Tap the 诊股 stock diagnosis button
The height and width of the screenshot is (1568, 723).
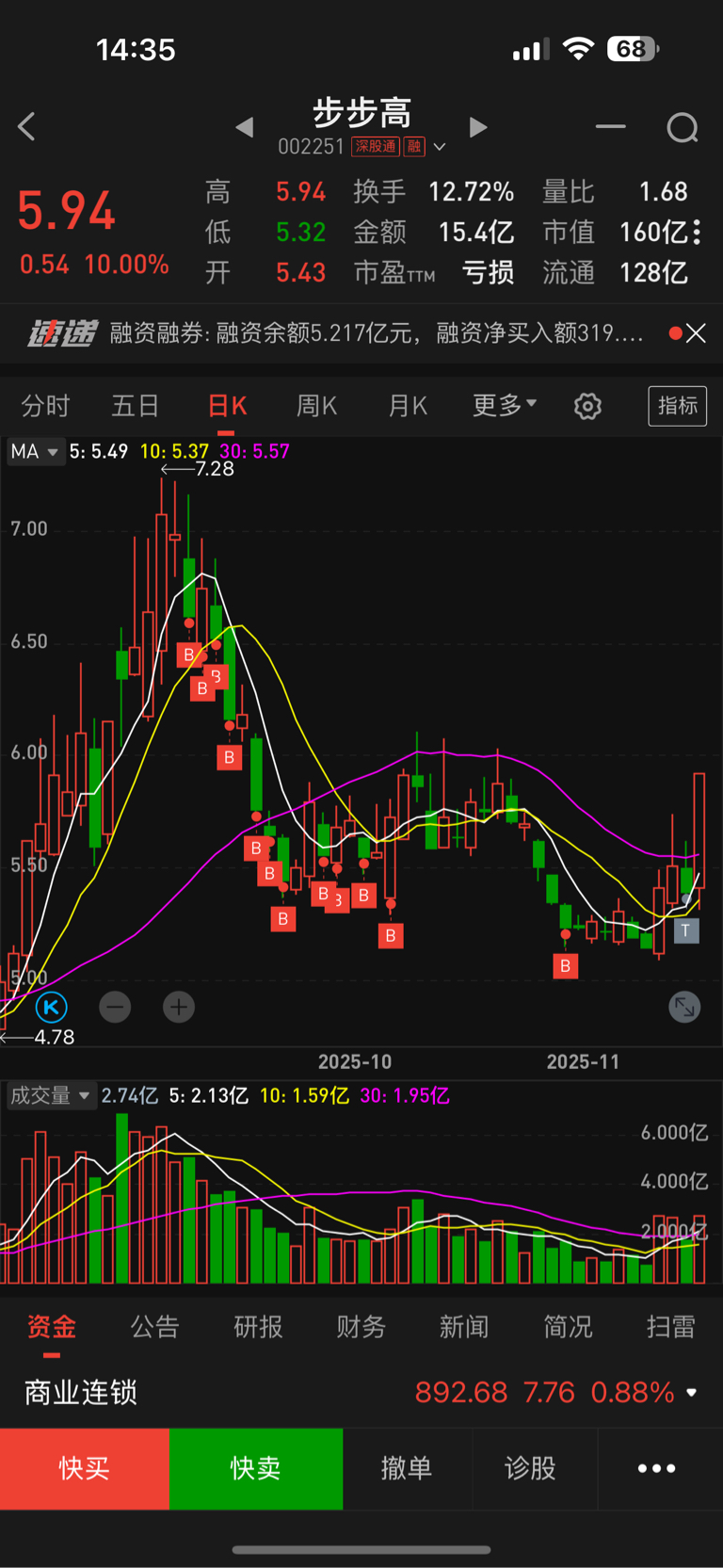[530, 1469]
